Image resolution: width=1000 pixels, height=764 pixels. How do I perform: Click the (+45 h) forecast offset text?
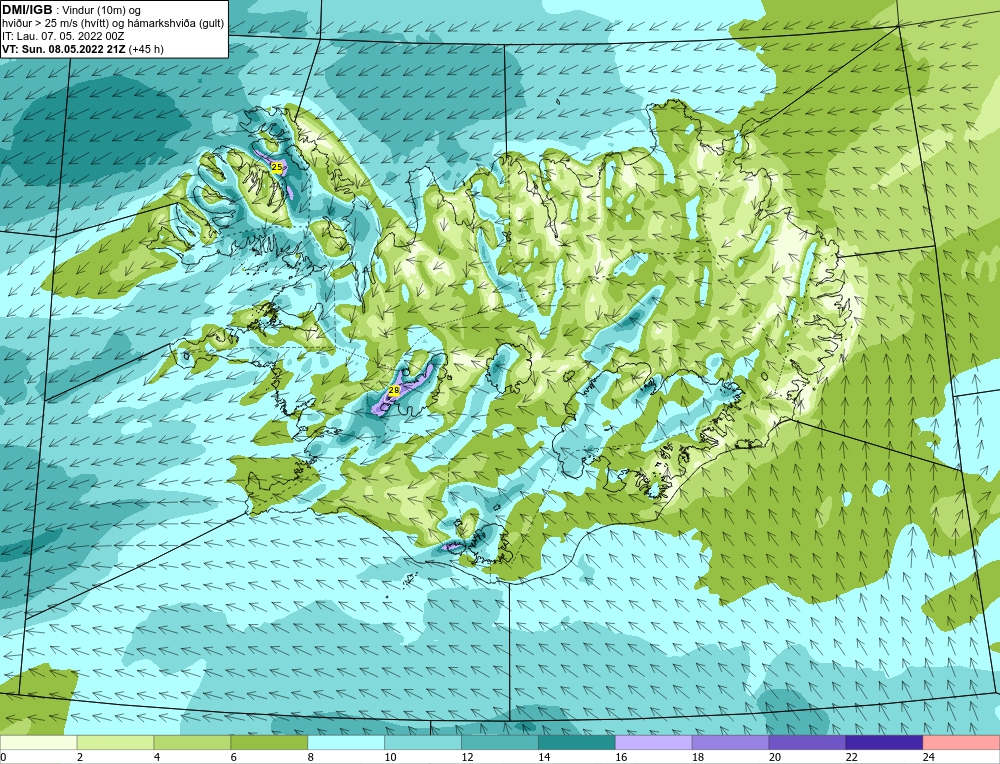(x=146, y=49)
